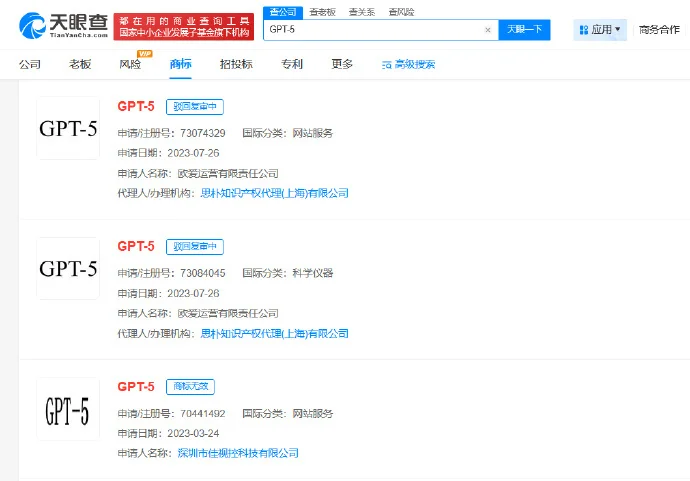Click the 应用 grid icon
Viewport: 690px width, 481px height.
pos(583,30)
